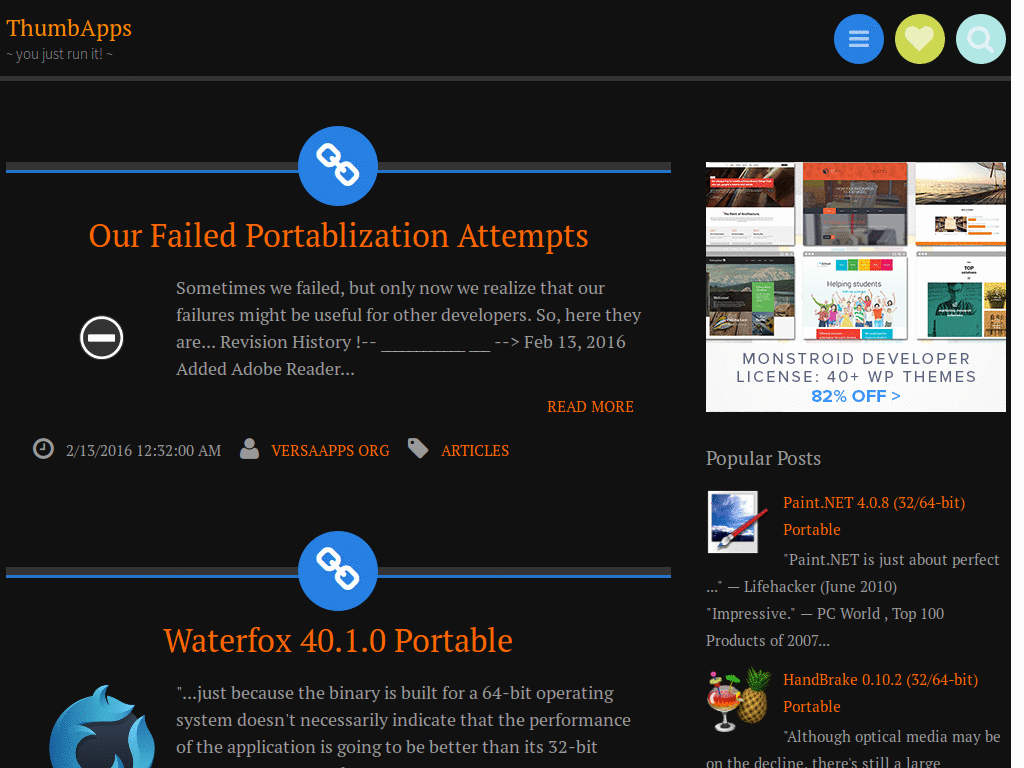This screenshot has width=1024, height=768.
Task: Click the no-entry icon beside Failed Portablization excerpt
Action: pyautogui.click(x=101, y=338)
